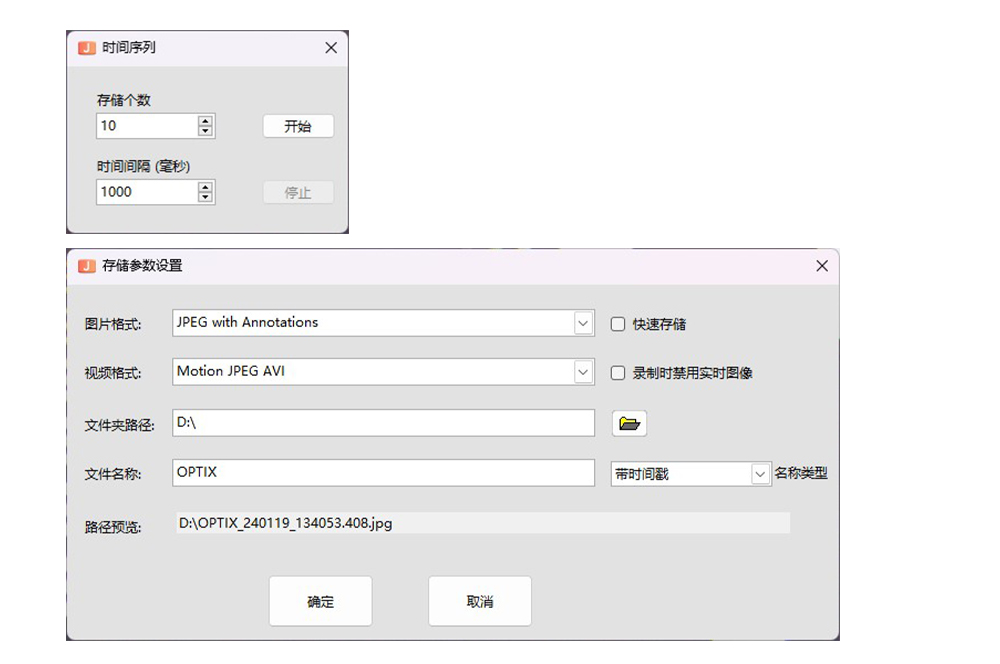Click 取消 to cancel storage settings

(x=480, y=601)
